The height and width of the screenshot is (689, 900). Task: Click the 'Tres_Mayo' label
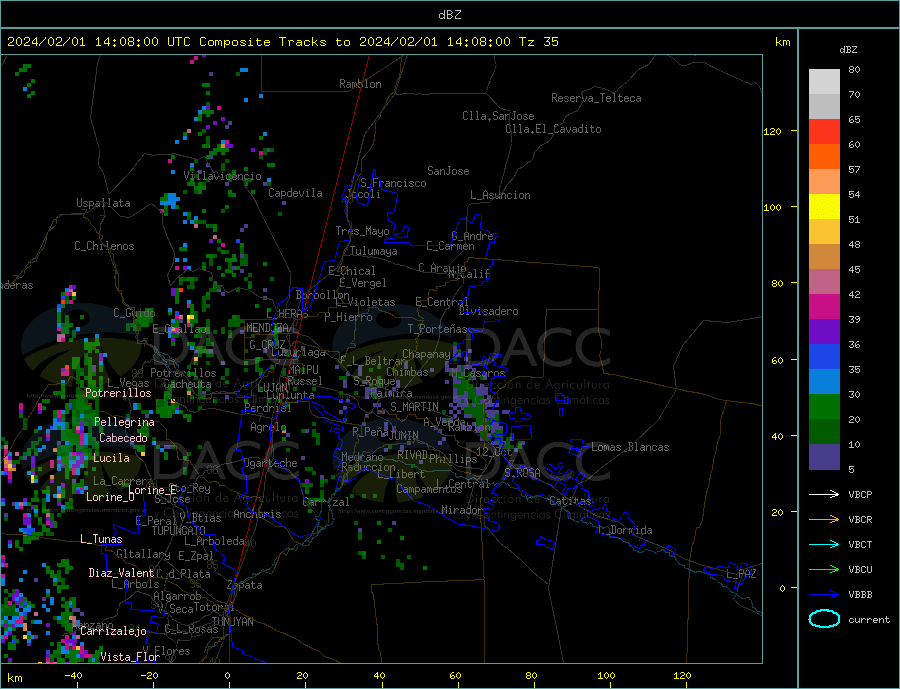362,231
